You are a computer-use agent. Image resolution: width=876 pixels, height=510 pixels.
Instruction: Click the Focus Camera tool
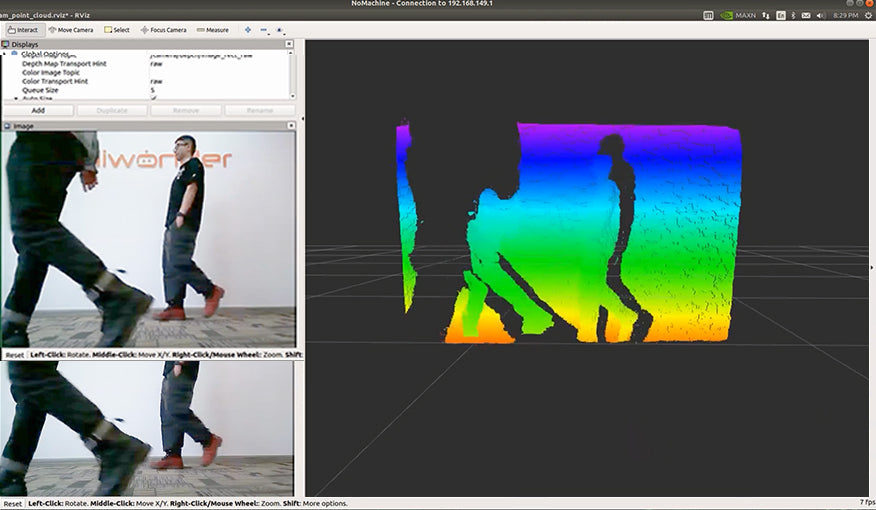(164, 30)
